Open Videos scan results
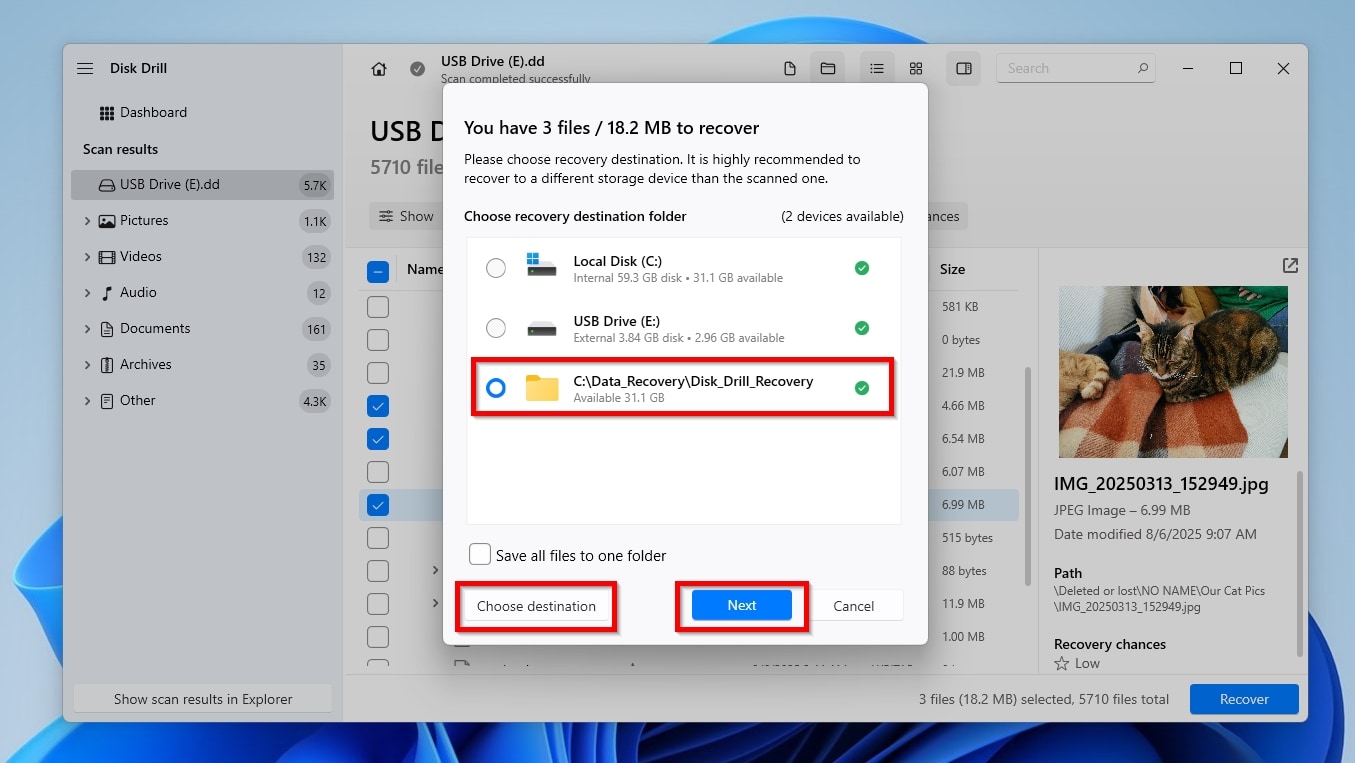Image resolution: width=1355 pixels, height=763 pixels. [141, 257]
